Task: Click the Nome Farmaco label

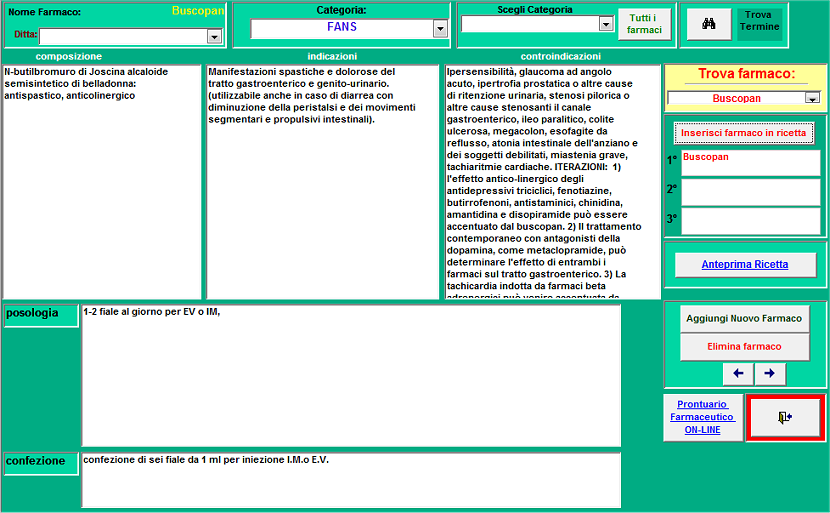Action: pyautogui.click(x=45, y=12)
